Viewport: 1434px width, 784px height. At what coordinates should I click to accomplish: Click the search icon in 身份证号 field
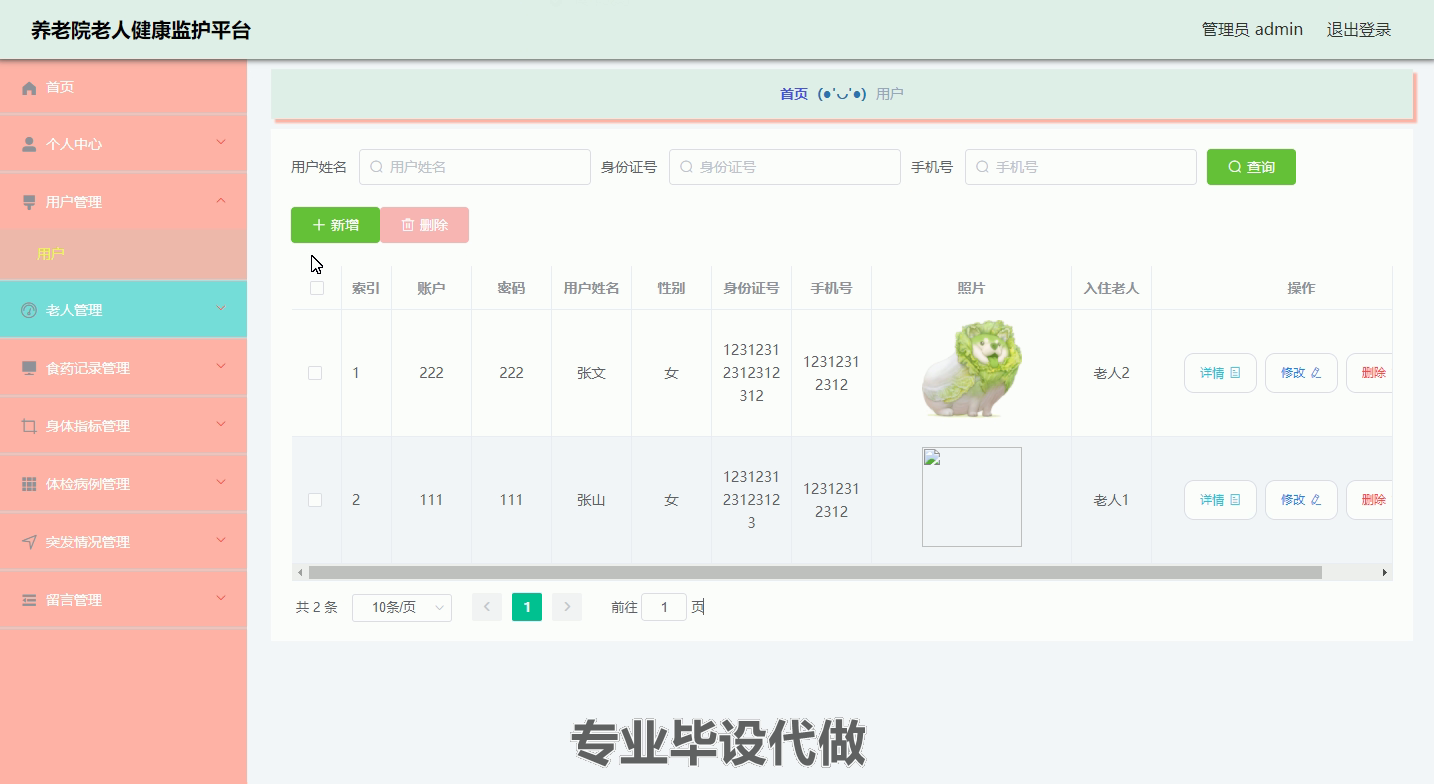click(x=686, y=167)
